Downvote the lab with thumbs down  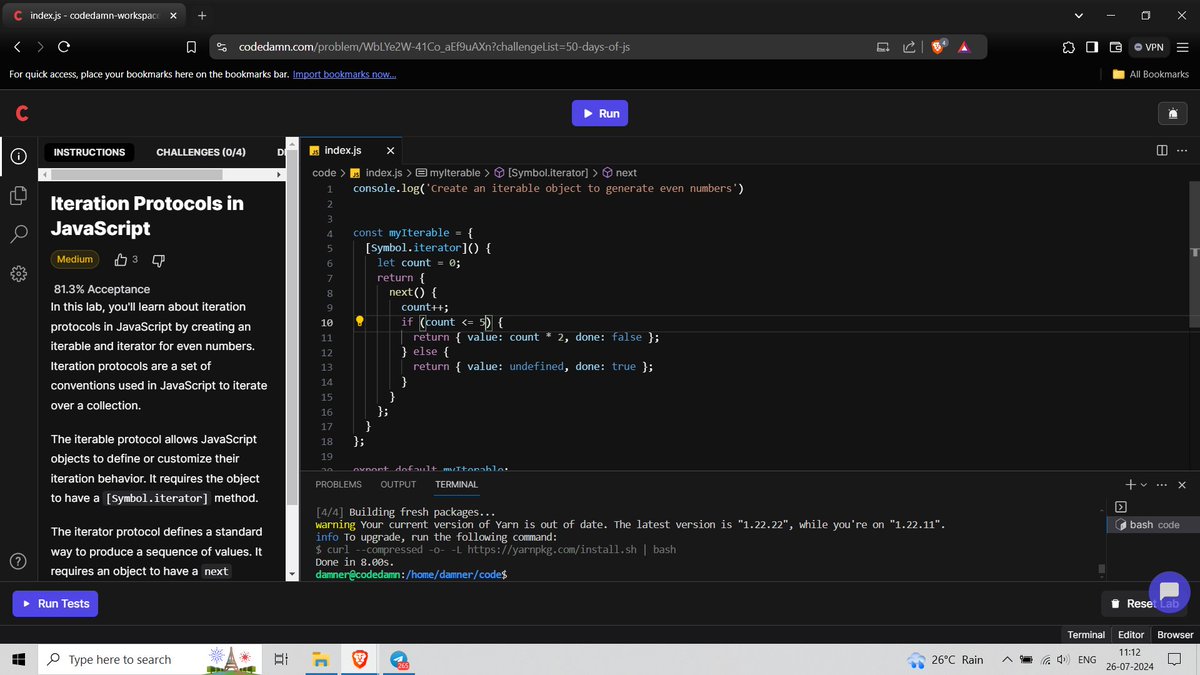point(157,260)
